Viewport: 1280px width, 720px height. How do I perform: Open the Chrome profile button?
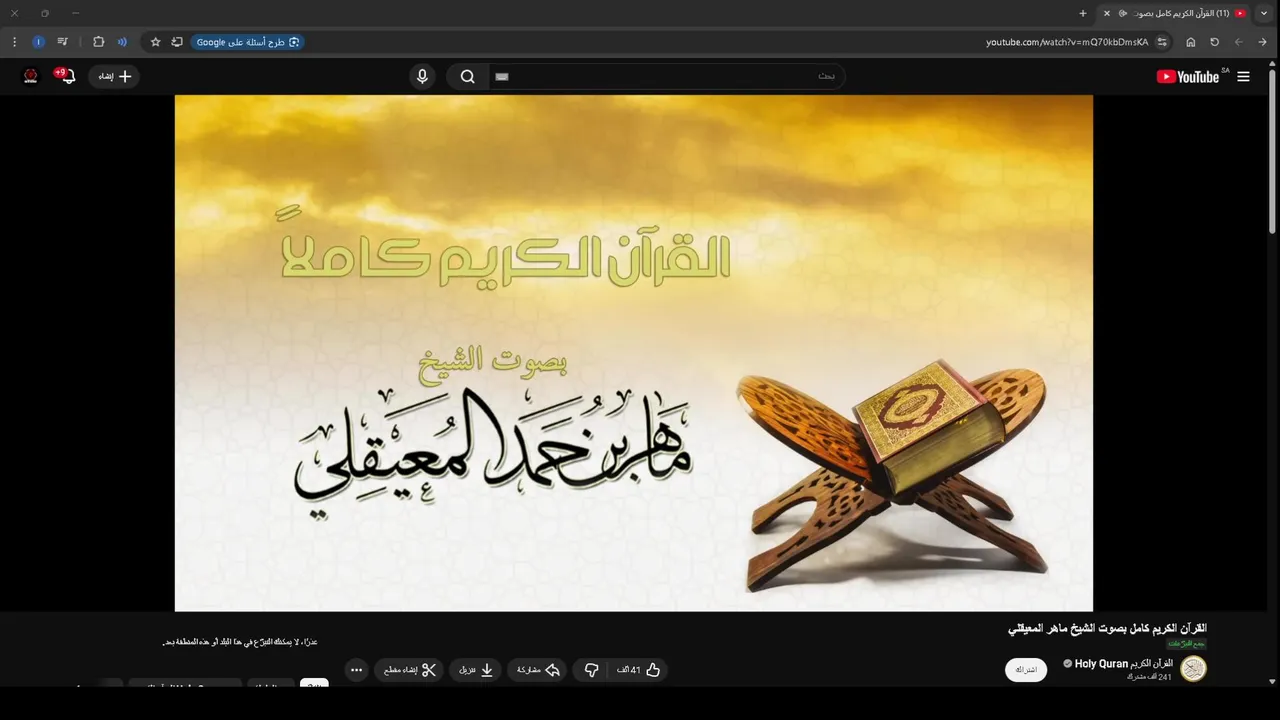coord(38,42)
